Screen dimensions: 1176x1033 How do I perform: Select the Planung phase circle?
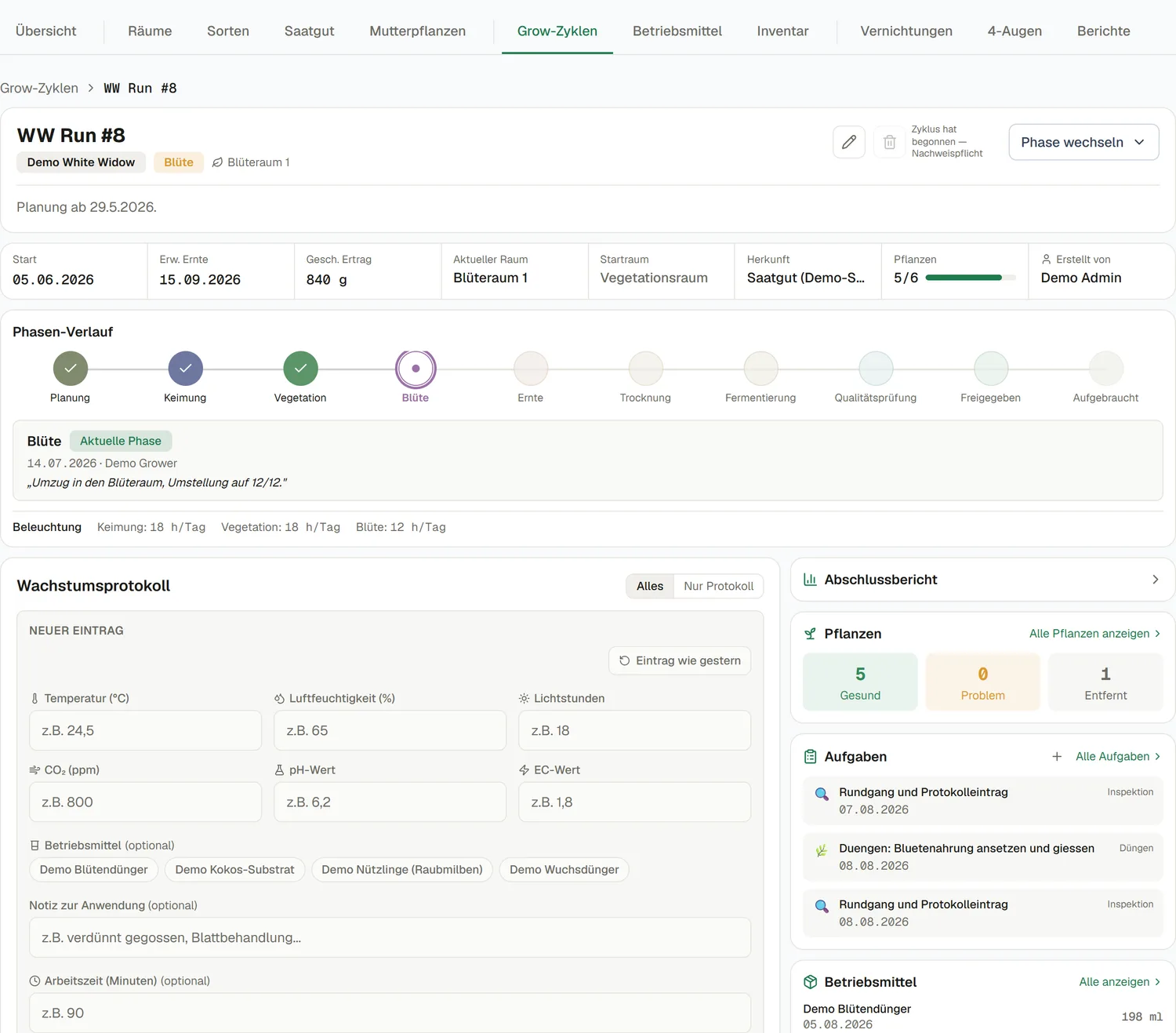[x=71, y=369]
